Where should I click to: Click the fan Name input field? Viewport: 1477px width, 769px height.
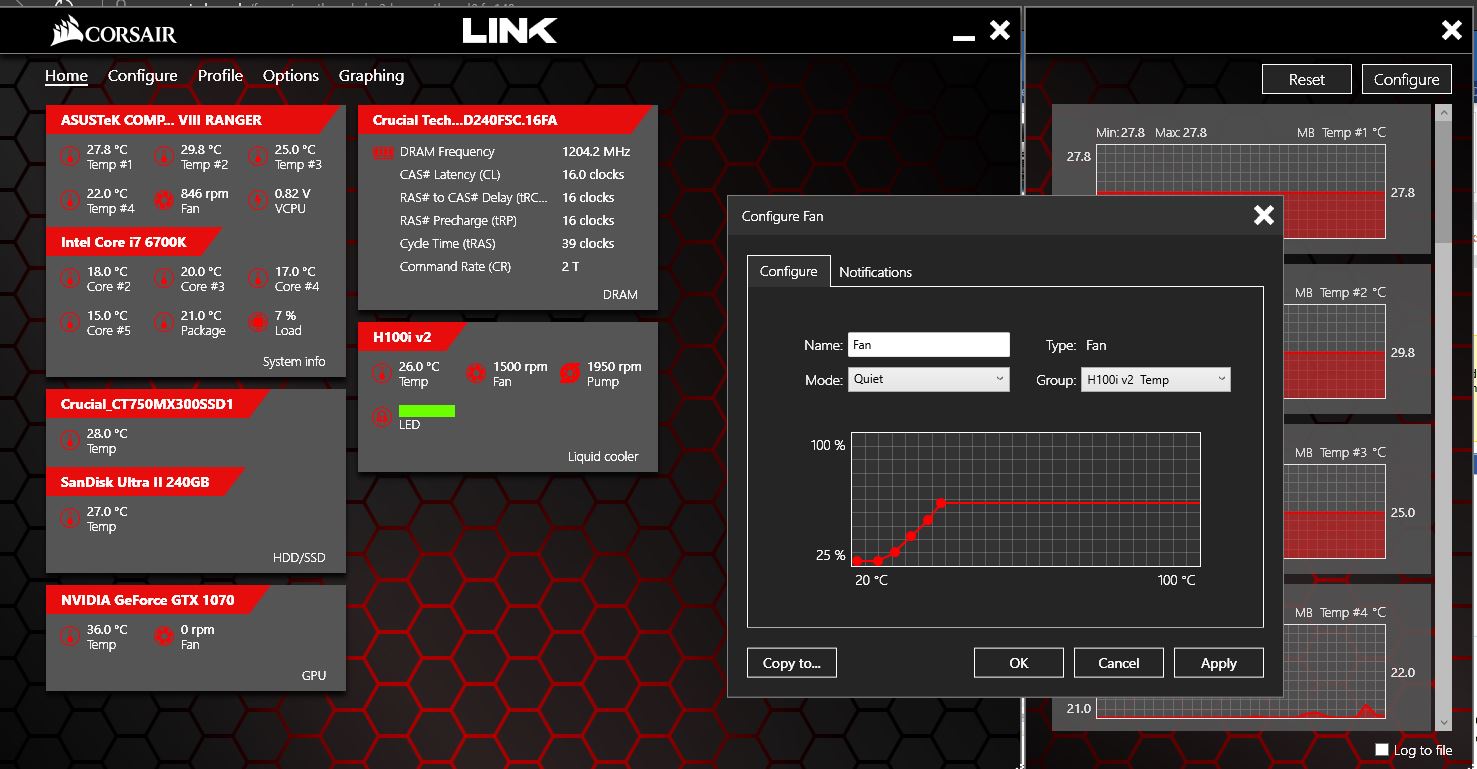[929, 345]
